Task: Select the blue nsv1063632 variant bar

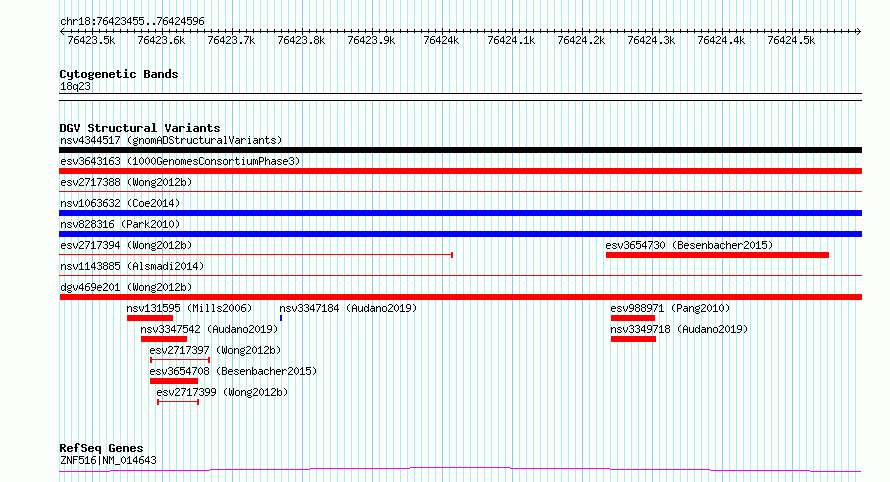Action: (460, 213)
